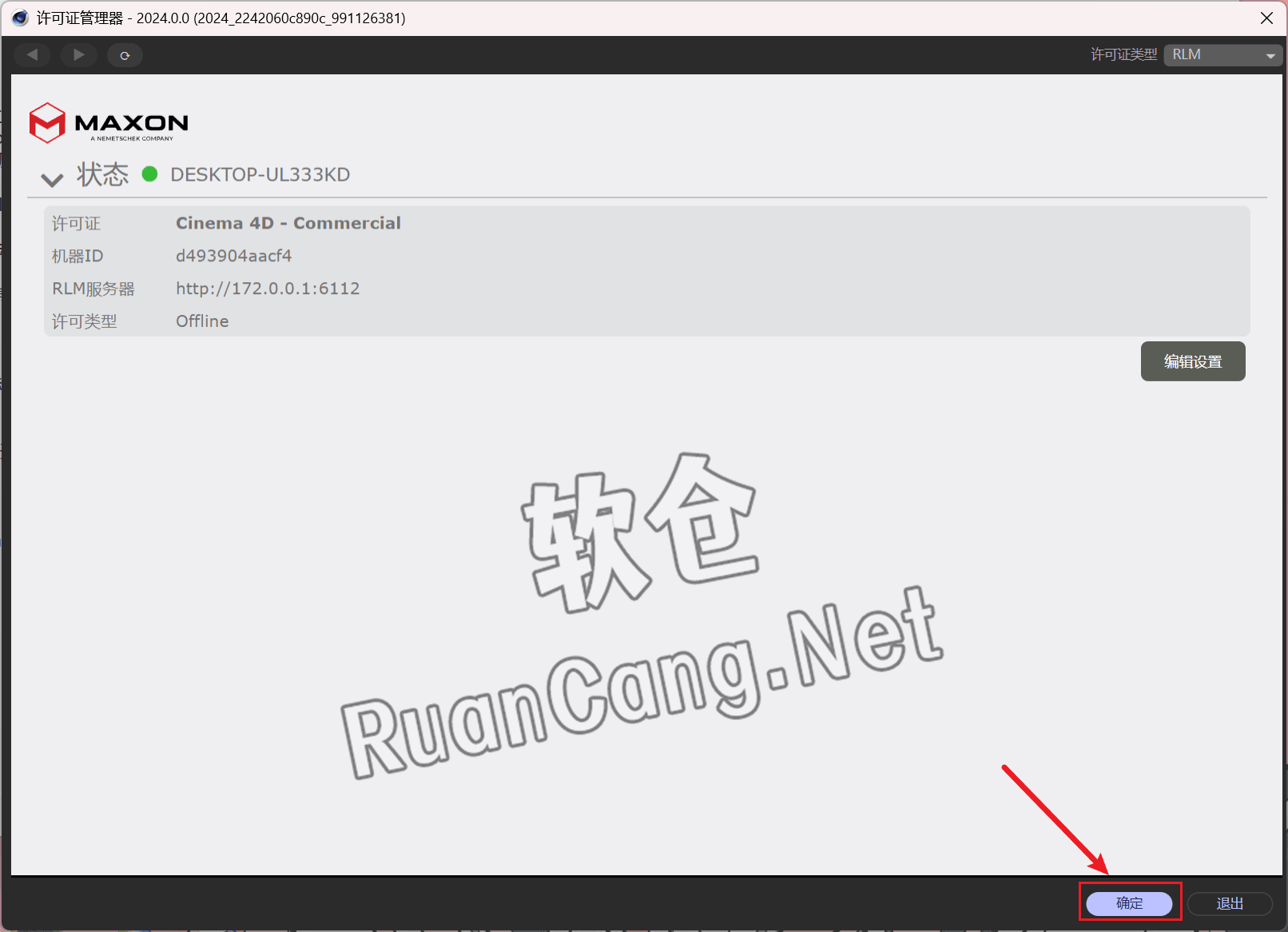Click the back navigation arrow
The image size is (1288, 932).
coord(32,55)
